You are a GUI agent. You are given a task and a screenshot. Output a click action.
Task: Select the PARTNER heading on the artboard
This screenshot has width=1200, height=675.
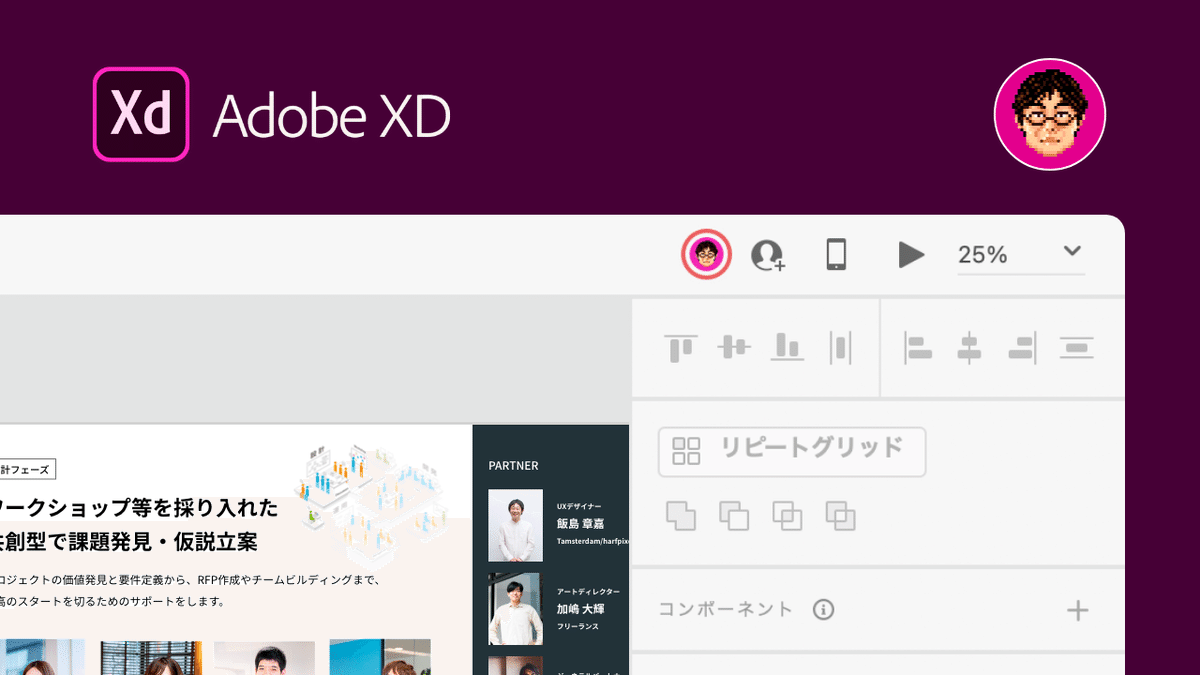[x=514, y=466]
